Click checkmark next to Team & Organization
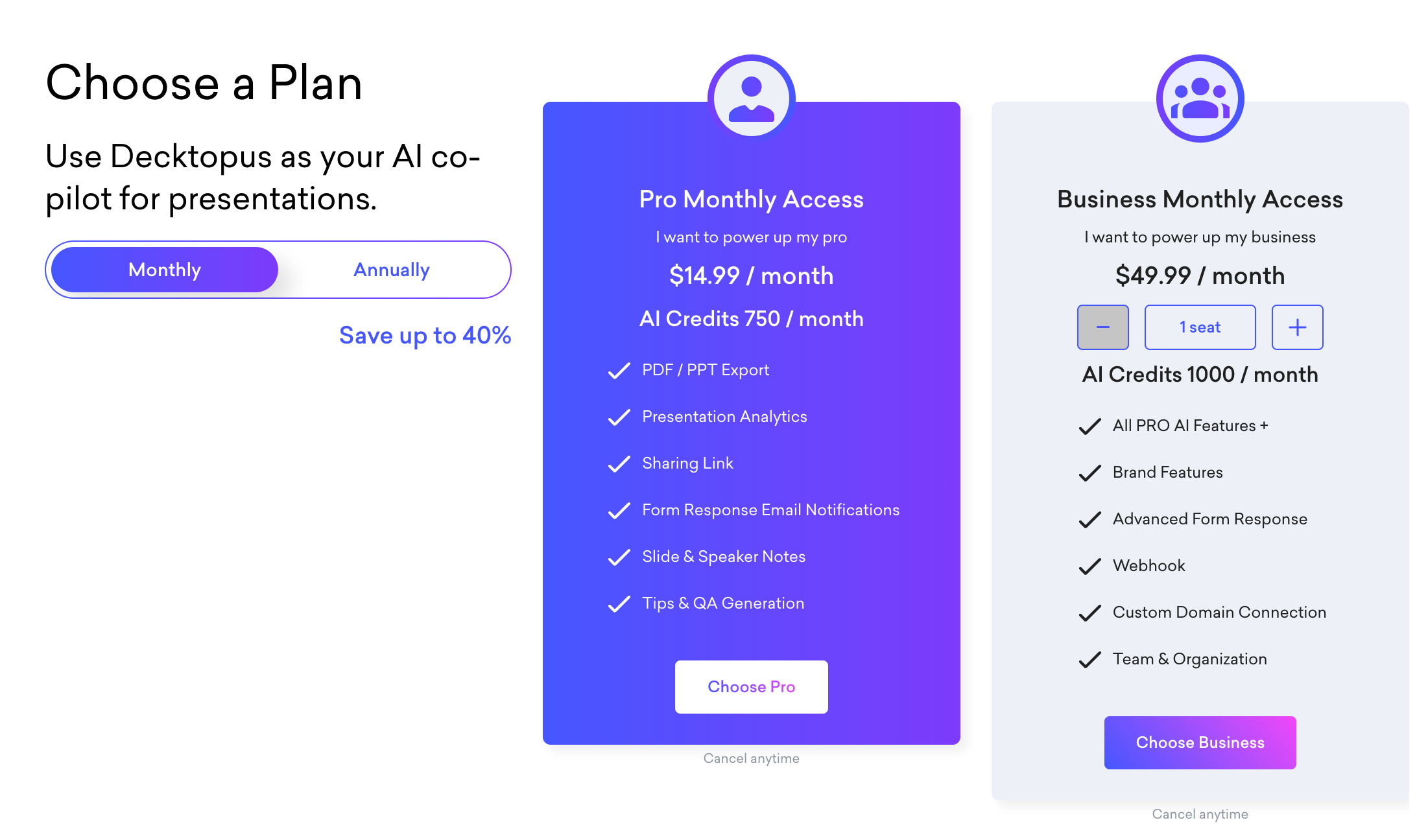Image resolution: width=1428 pixels, height=840 pixels. (x=1090, y=659)
